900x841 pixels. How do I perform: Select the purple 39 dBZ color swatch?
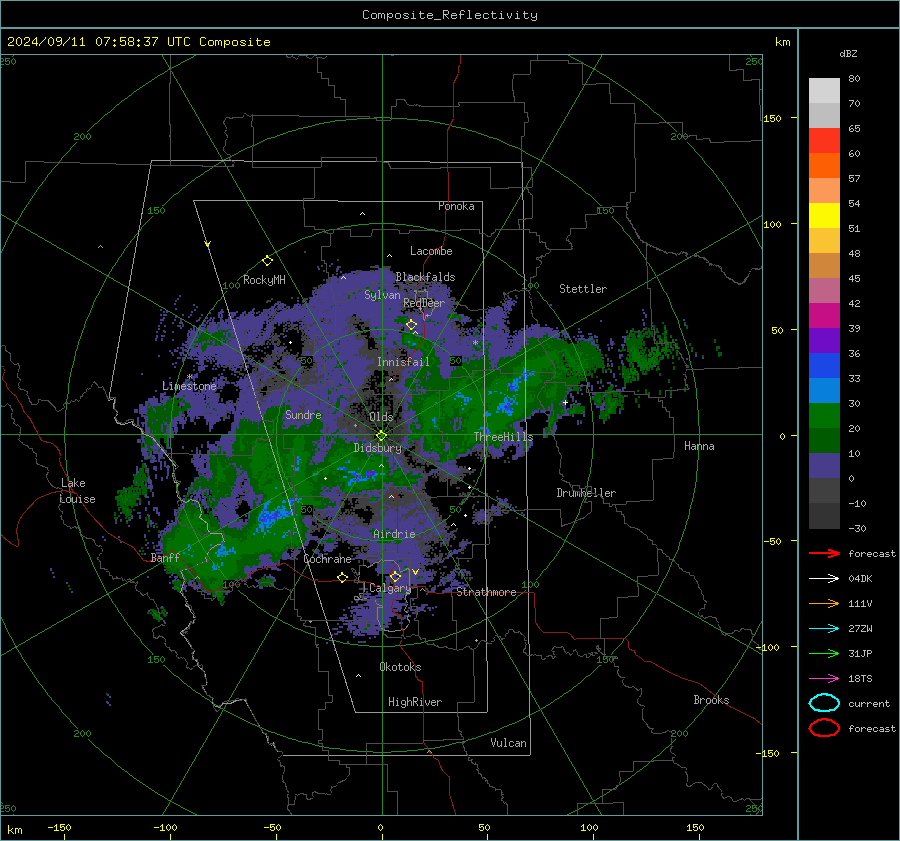click(824, 340)
